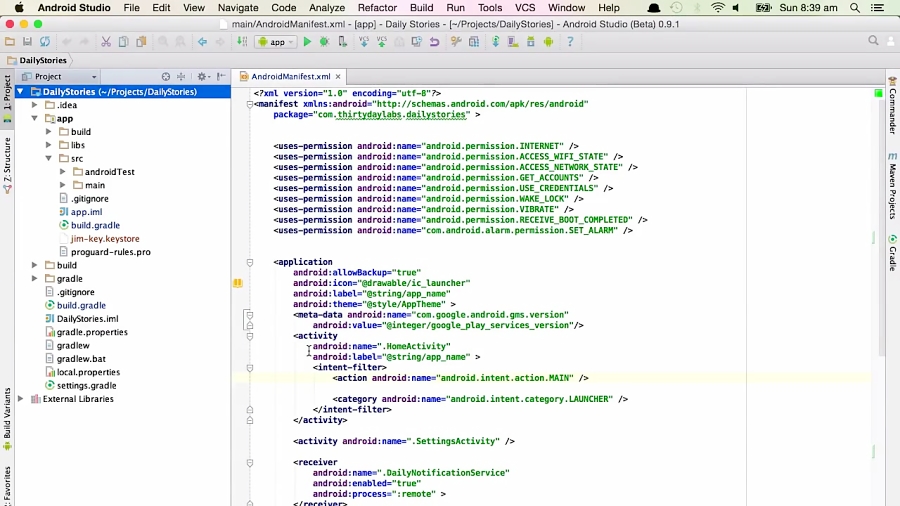Viewport: 900px width, 506px height.
Task: Click the Make Project icon
Action: tap(242, 42)
